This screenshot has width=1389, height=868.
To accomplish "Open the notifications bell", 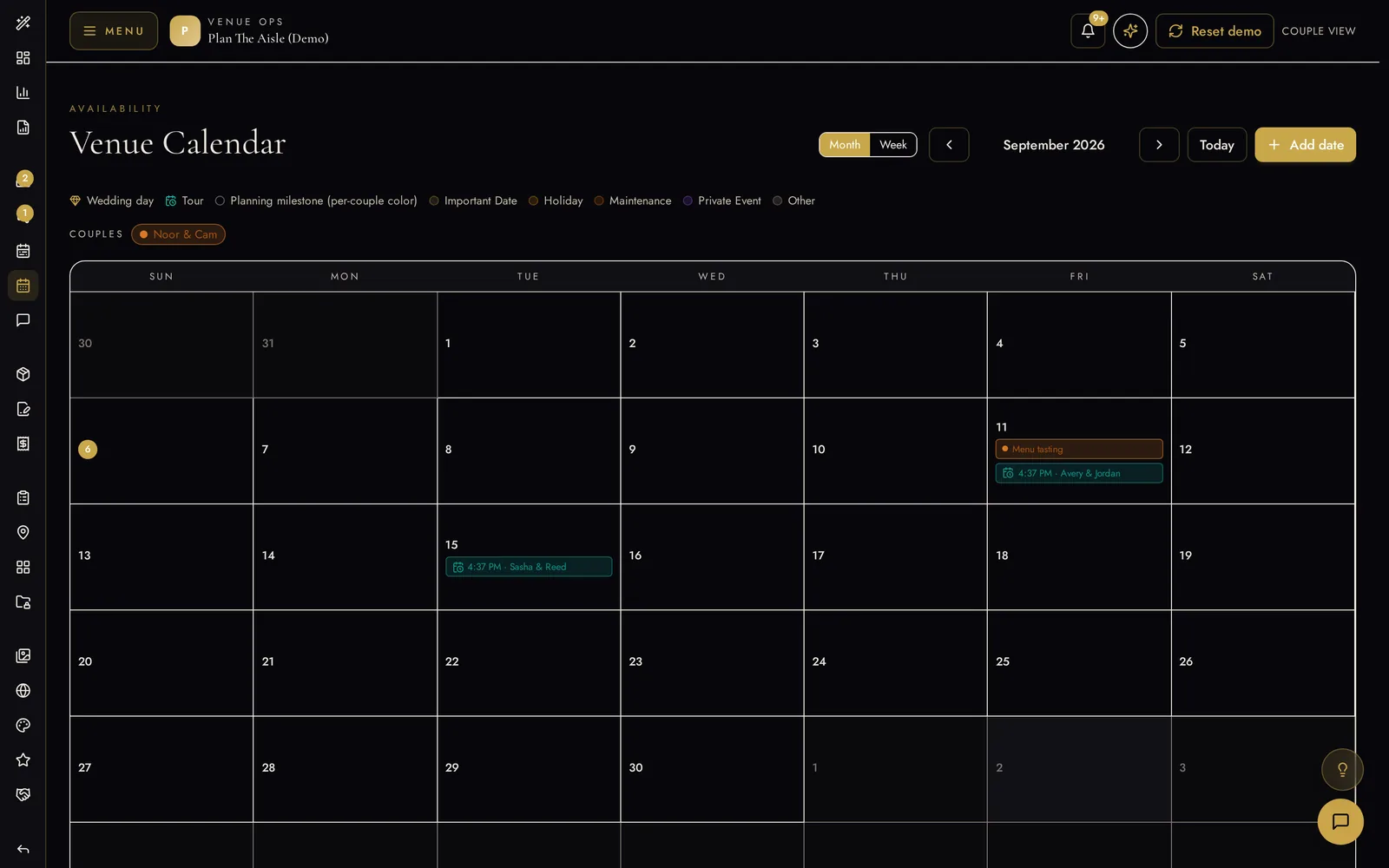I will point(1088,30).
